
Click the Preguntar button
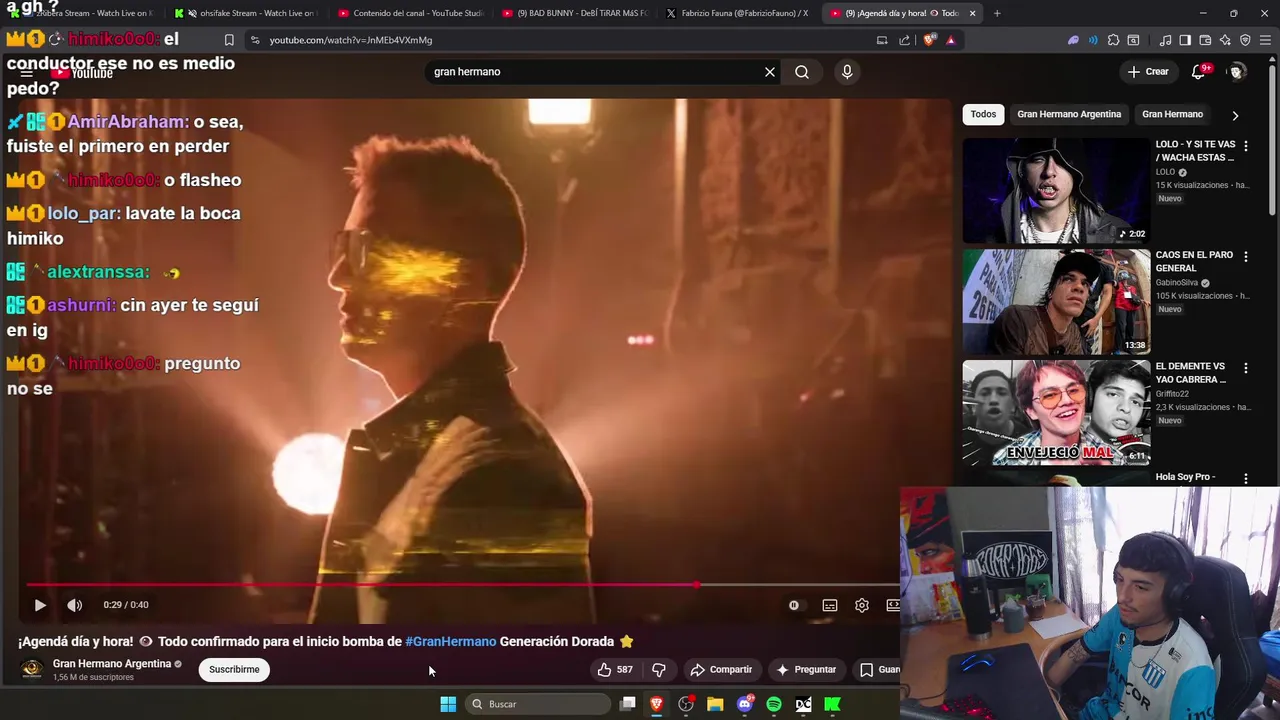tap(806, 670)
